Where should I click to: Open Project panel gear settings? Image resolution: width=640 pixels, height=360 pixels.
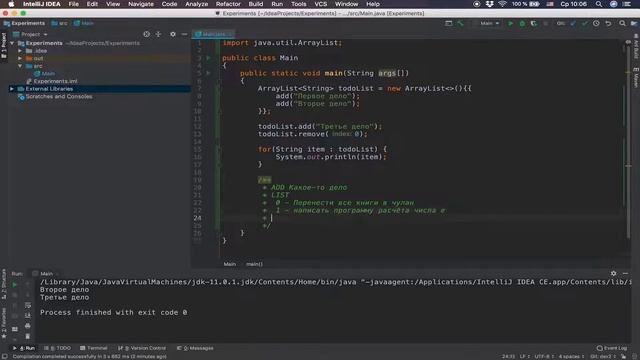coord(173,34)
